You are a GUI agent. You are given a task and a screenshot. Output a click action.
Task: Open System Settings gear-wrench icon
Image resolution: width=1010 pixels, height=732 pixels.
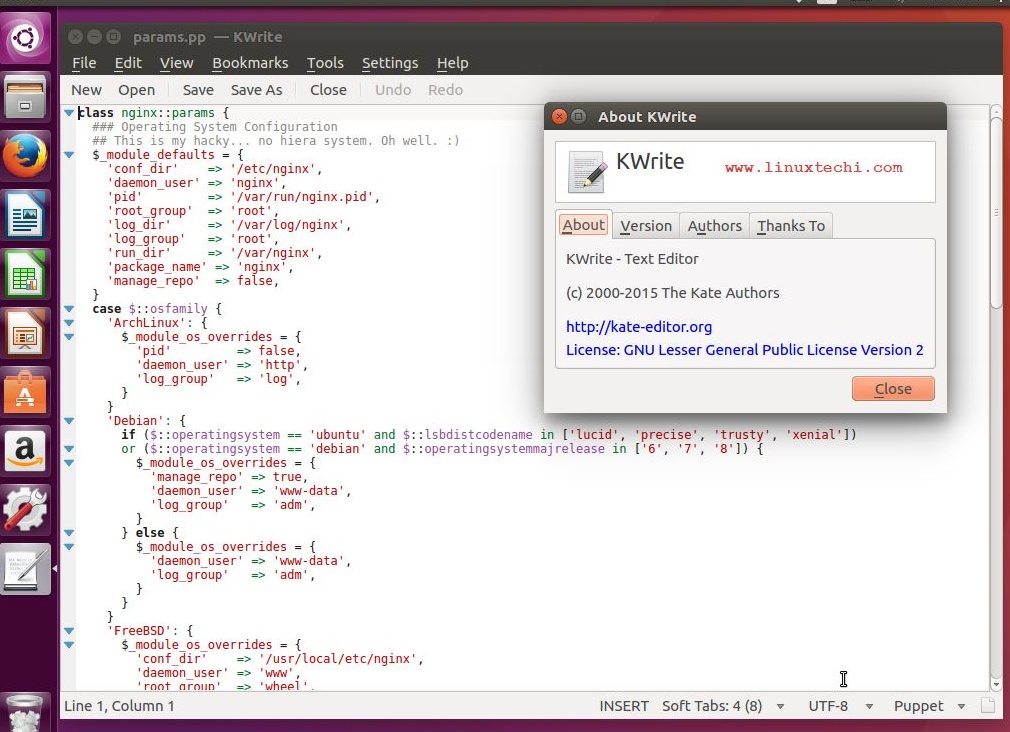click(x=24, y=511)
